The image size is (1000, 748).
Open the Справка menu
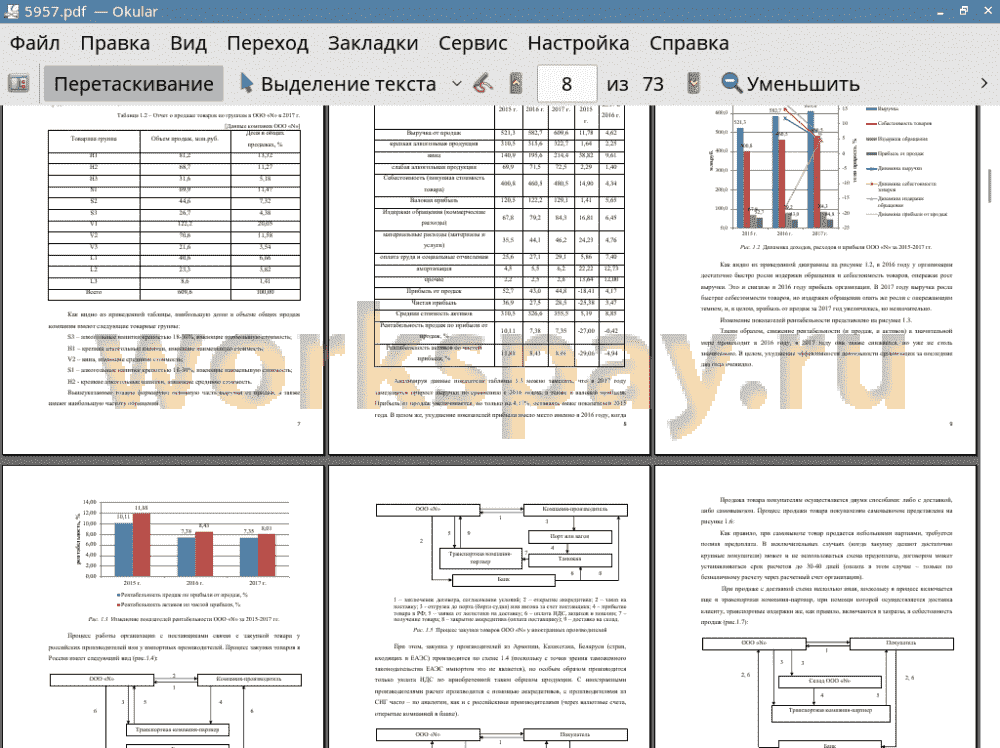pos(689,43)
